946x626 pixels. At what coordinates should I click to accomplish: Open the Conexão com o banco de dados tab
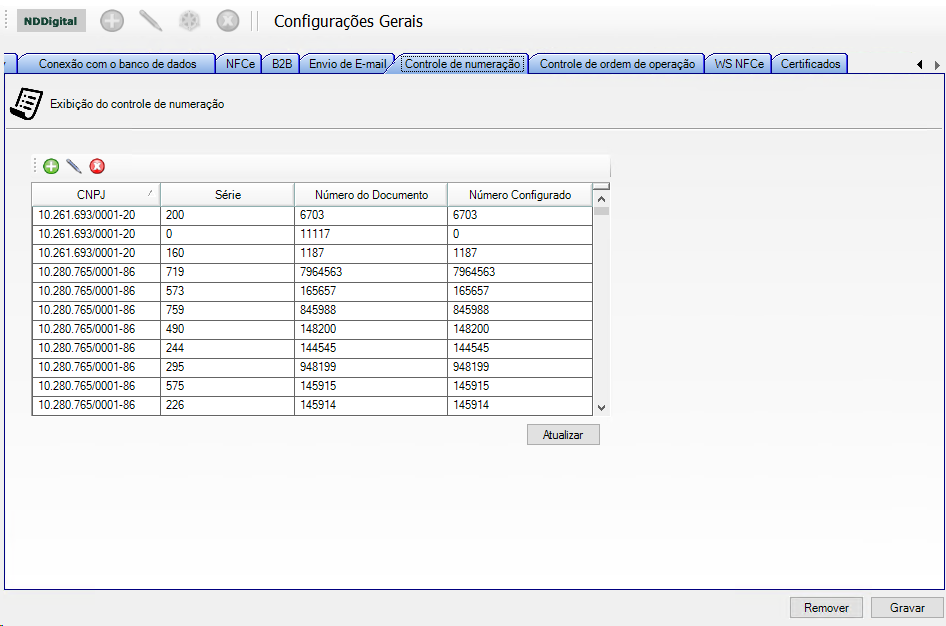[117, 64]
